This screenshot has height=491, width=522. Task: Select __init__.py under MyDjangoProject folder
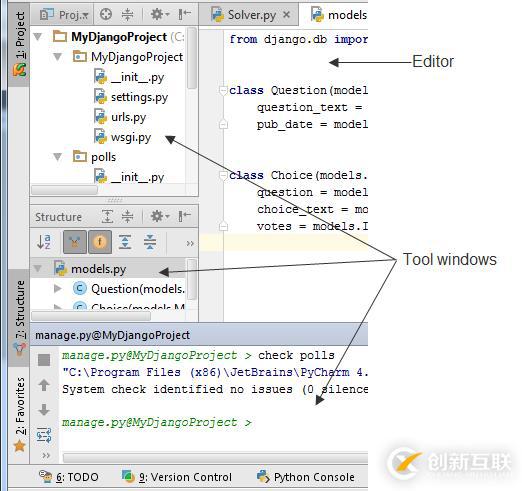pyautogui.click(x=137, y=77)
